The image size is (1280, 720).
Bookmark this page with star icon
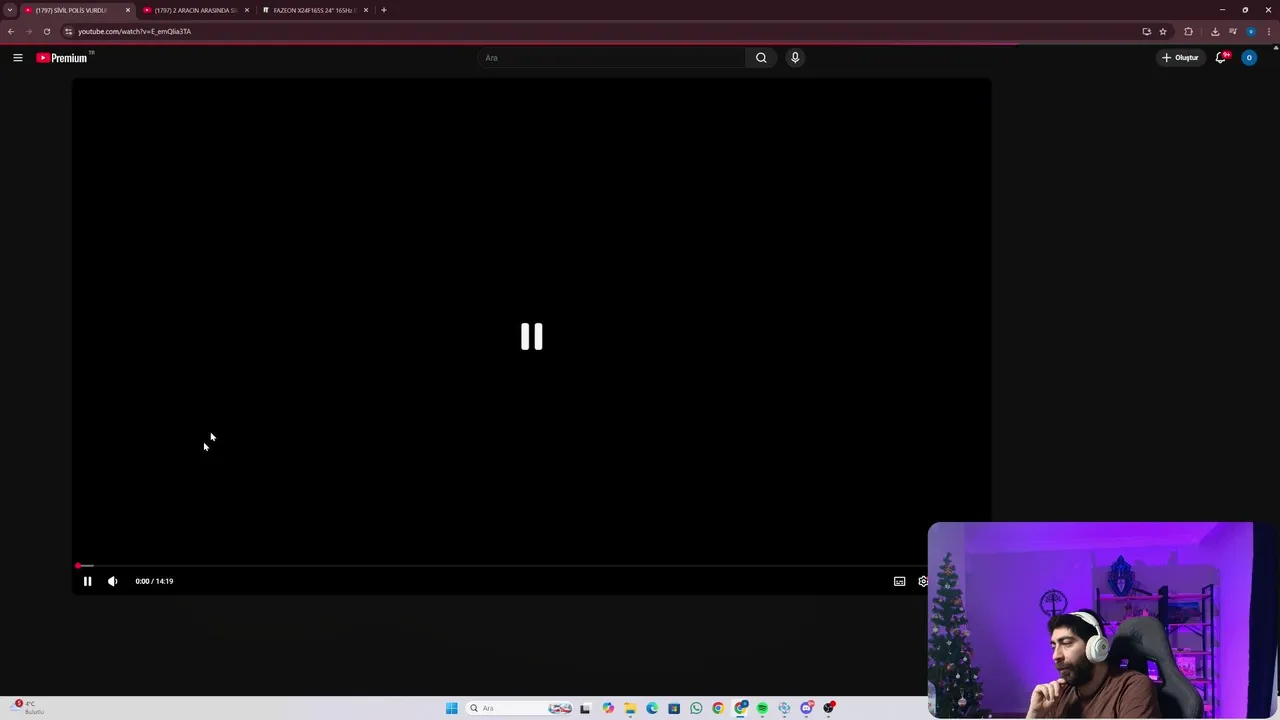[1163, 31]
